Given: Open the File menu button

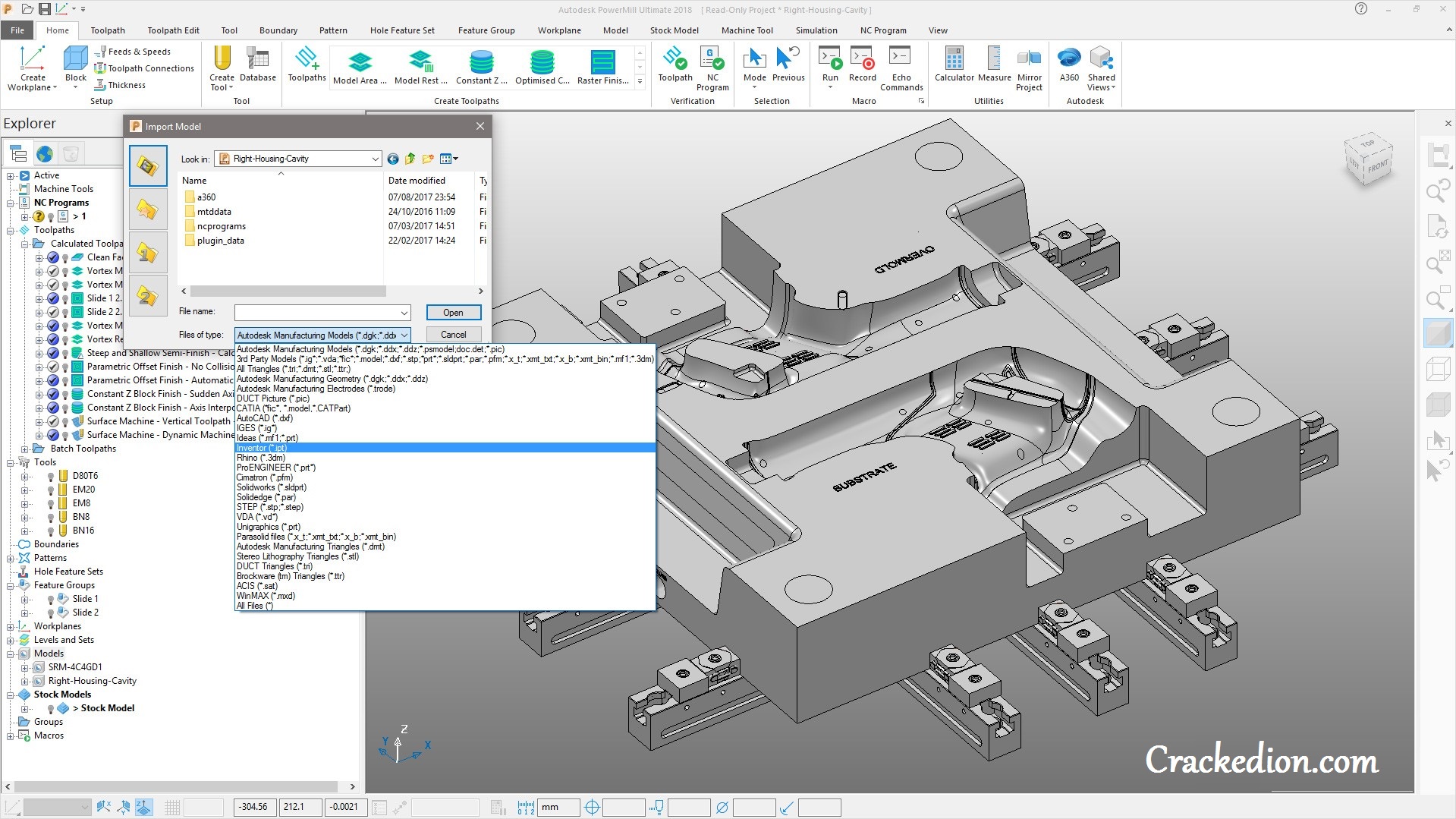Looking at the screenshot, I should click(17, 30).
